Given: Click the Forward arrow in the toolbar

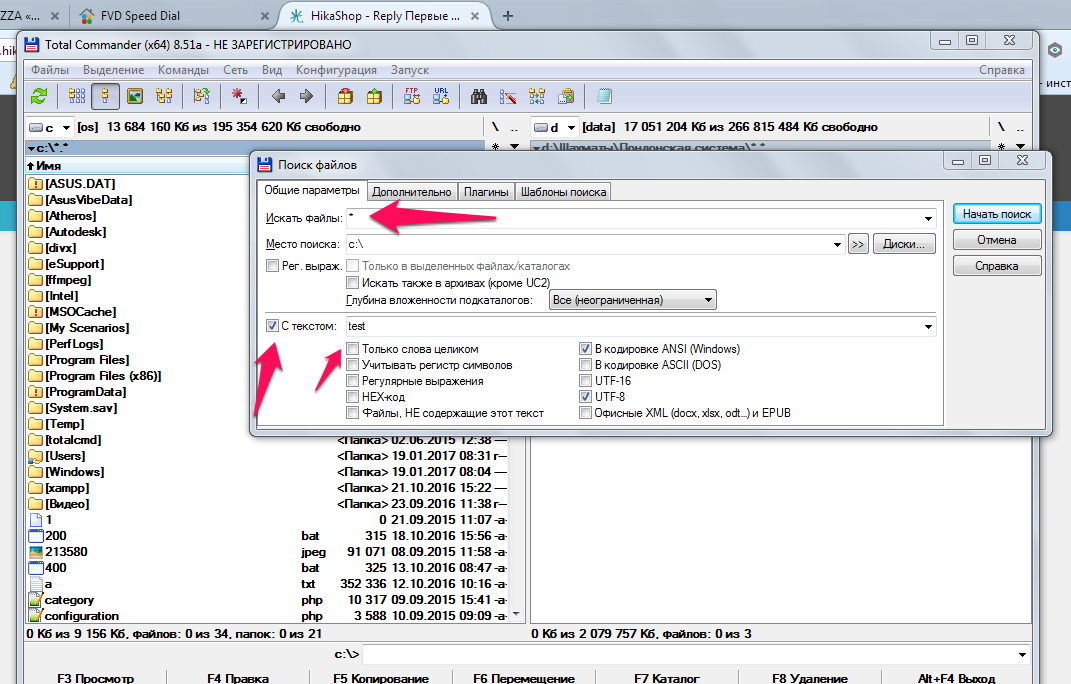Looking at the screenshot, I should pyautogui.click(x=306, y=96).
